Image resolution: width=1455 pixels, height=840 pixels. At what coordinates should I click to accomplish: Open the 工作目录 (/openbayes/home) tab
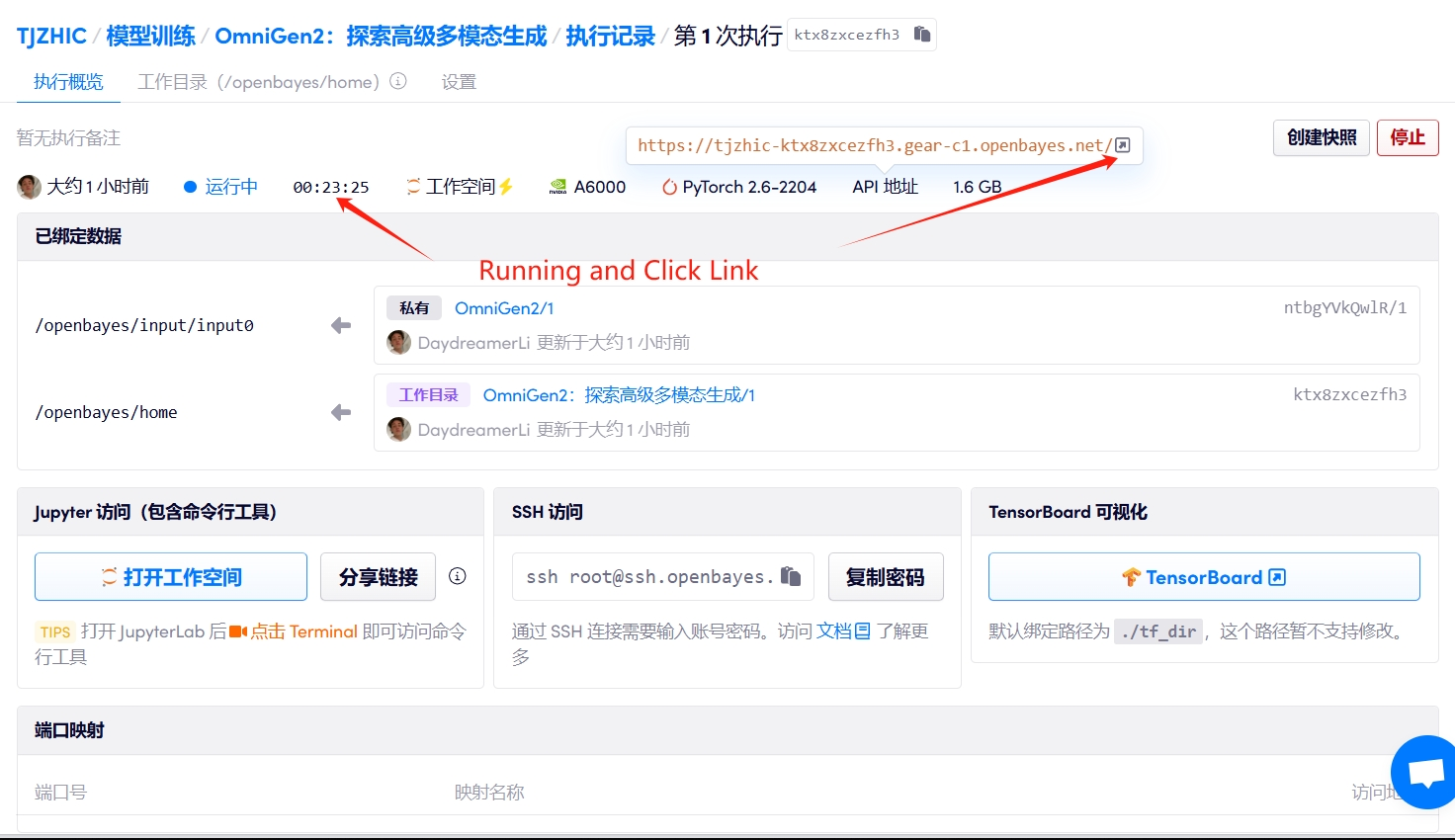point(258,82)
